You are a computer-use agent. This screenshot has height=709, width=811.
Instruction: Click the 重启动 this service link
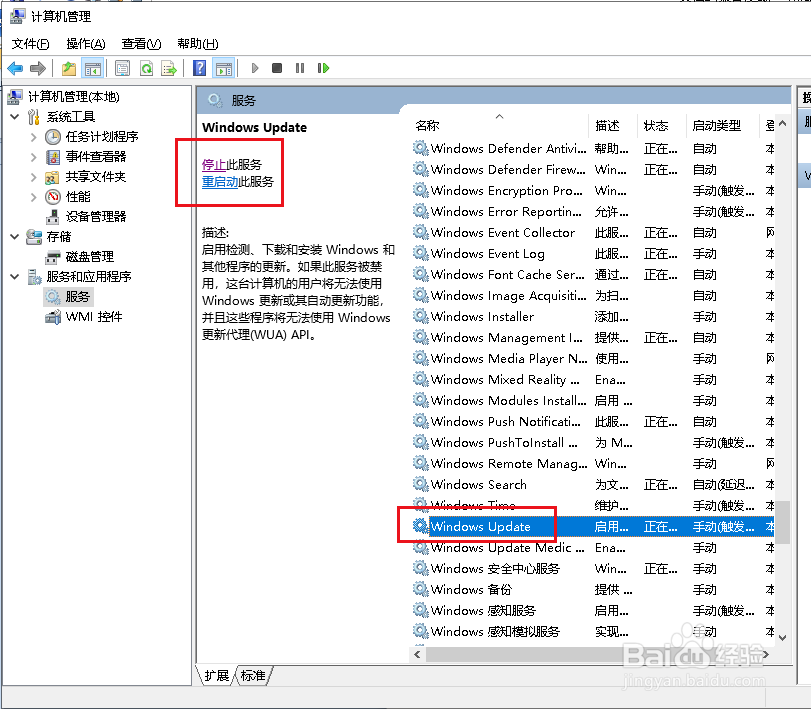coord(220,182)
